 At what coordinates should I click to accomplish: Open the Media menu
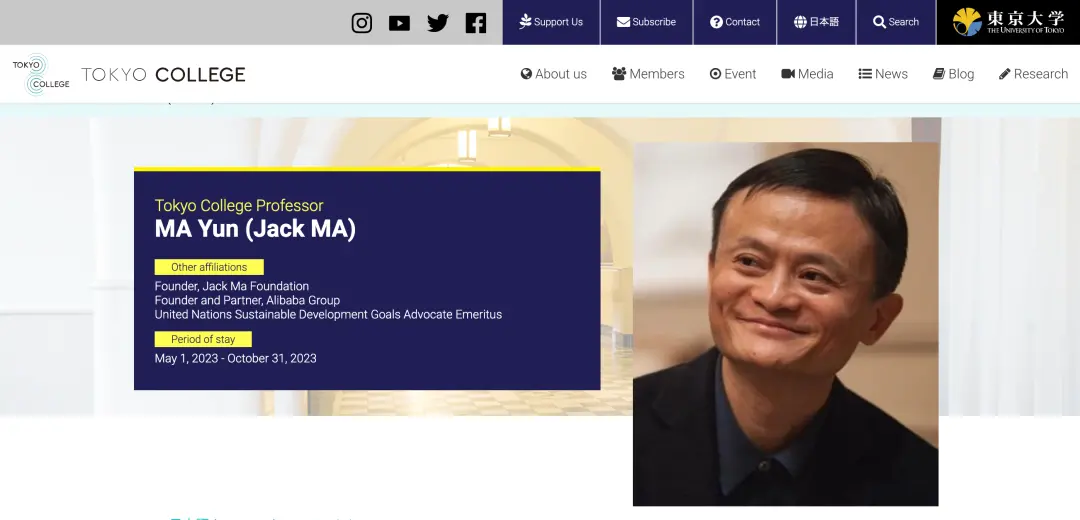[x=807, y=74]
